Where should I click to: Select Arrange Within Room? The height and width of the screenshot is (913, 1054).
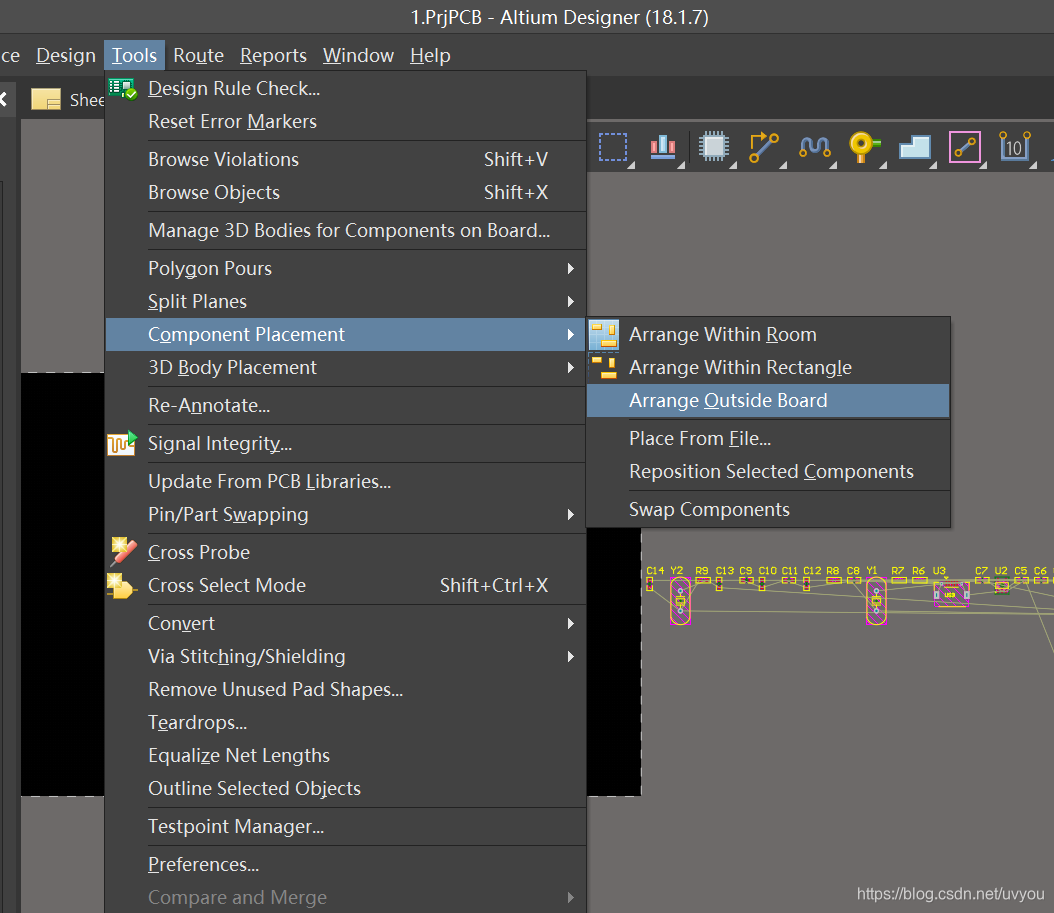click(722, 334)
